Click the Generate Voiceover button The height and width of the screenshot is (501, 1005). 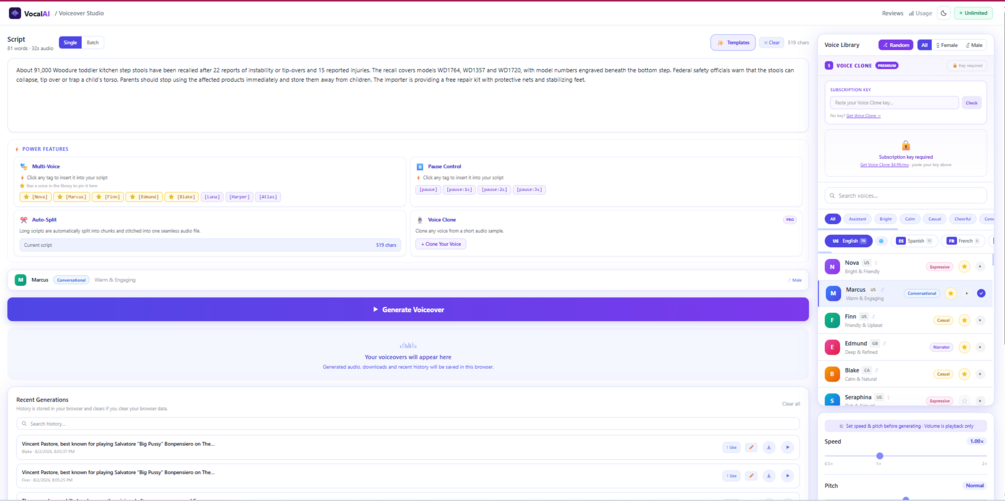(x=408, y=309)
